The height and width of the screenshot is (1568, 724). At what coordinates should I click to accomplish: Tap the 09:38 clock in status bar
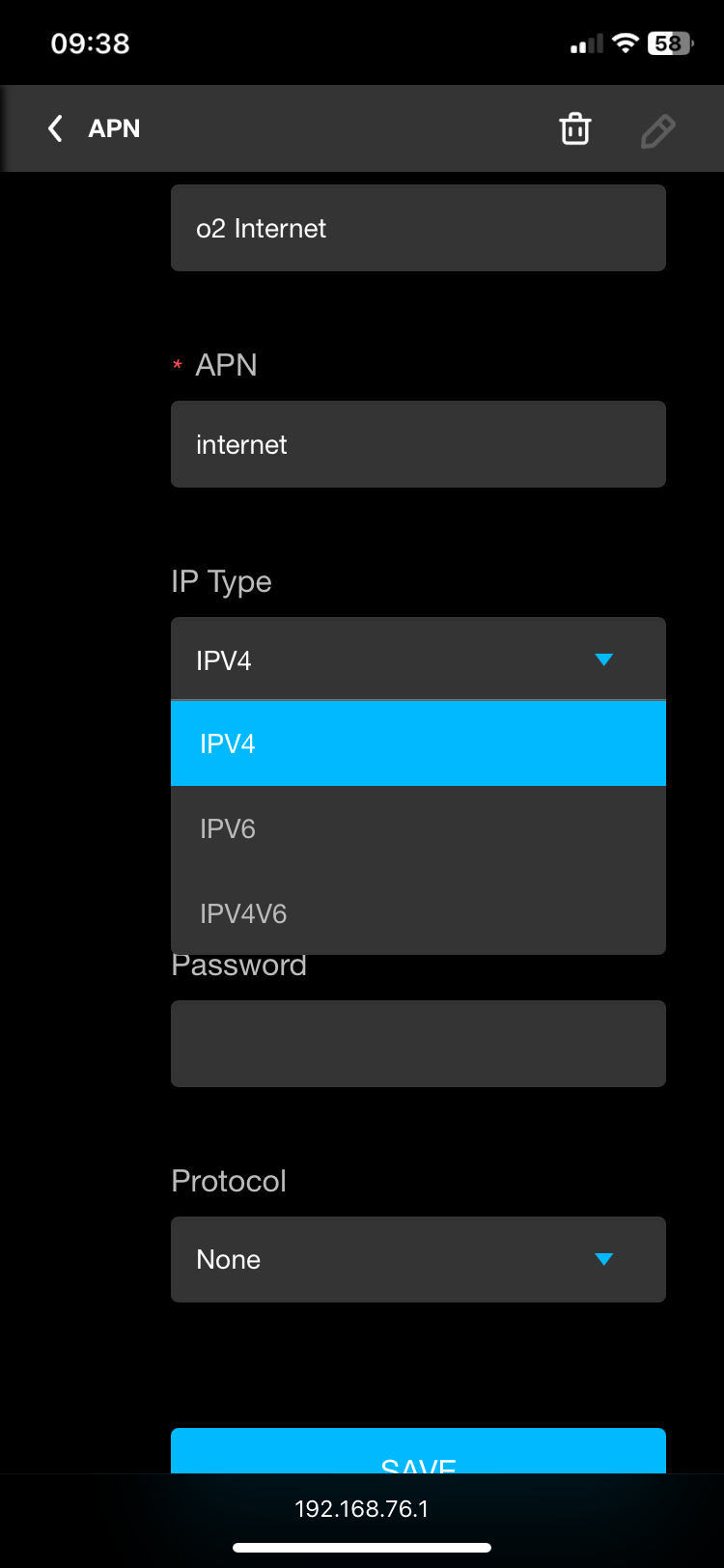[x=90, y=43]
